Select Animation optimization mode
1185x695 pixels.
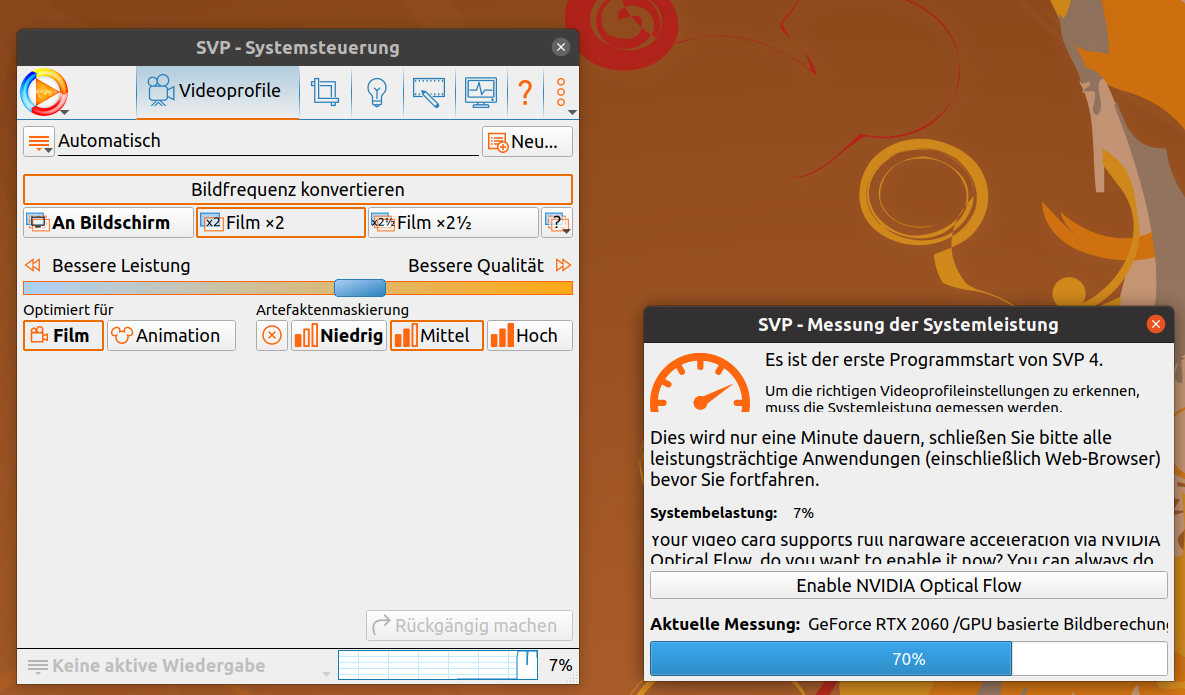coord(171,336)
